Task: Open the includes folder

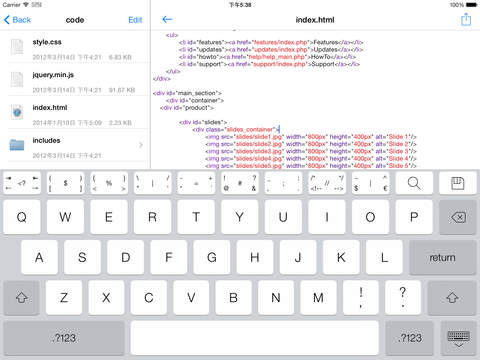Action: pos(75,145)
